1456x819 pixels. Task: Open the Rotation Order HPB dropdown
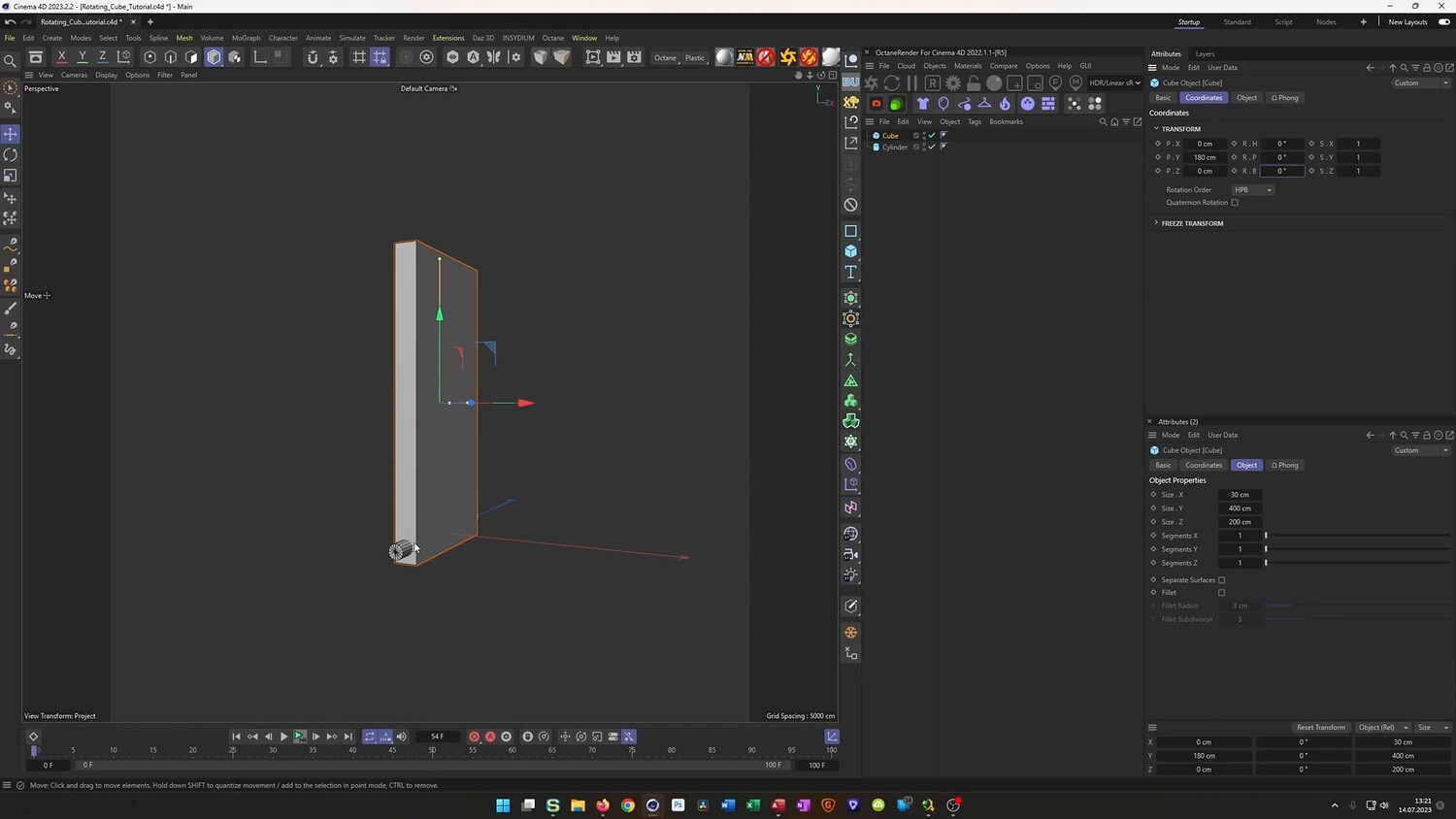coord(1253,190)
